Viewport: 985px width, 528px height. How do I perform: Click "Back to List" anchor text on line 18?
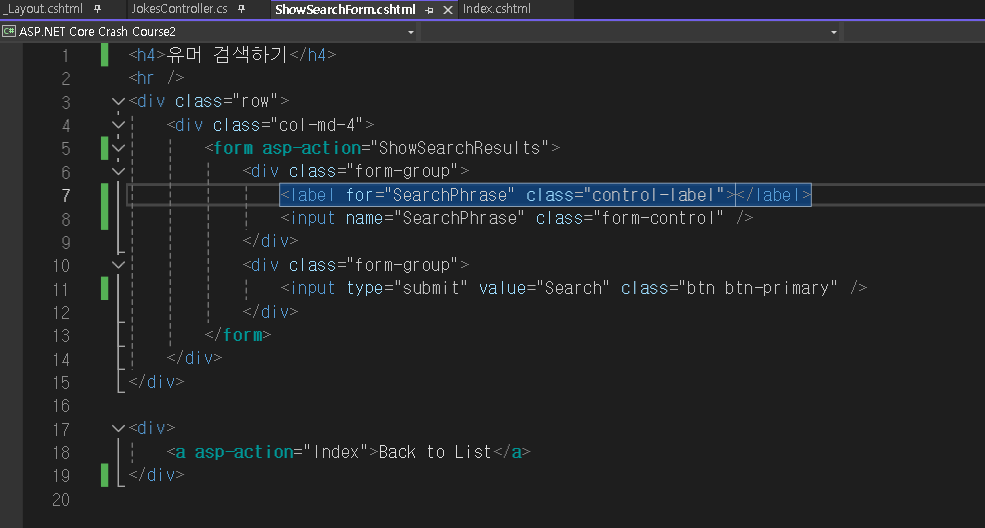pyautogui.click(x=435, y=451)
